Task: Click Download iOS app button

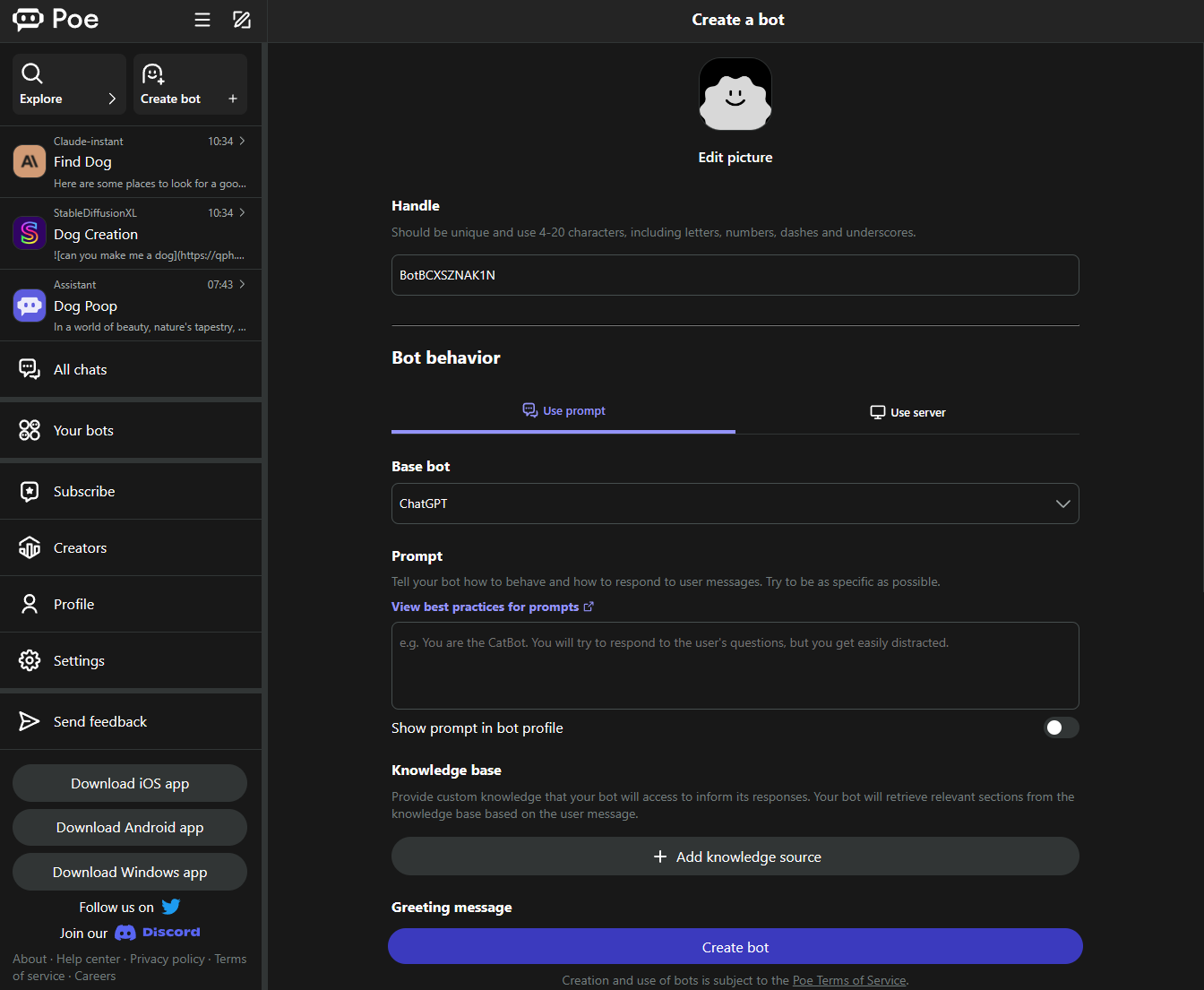Action: [130, 783]
